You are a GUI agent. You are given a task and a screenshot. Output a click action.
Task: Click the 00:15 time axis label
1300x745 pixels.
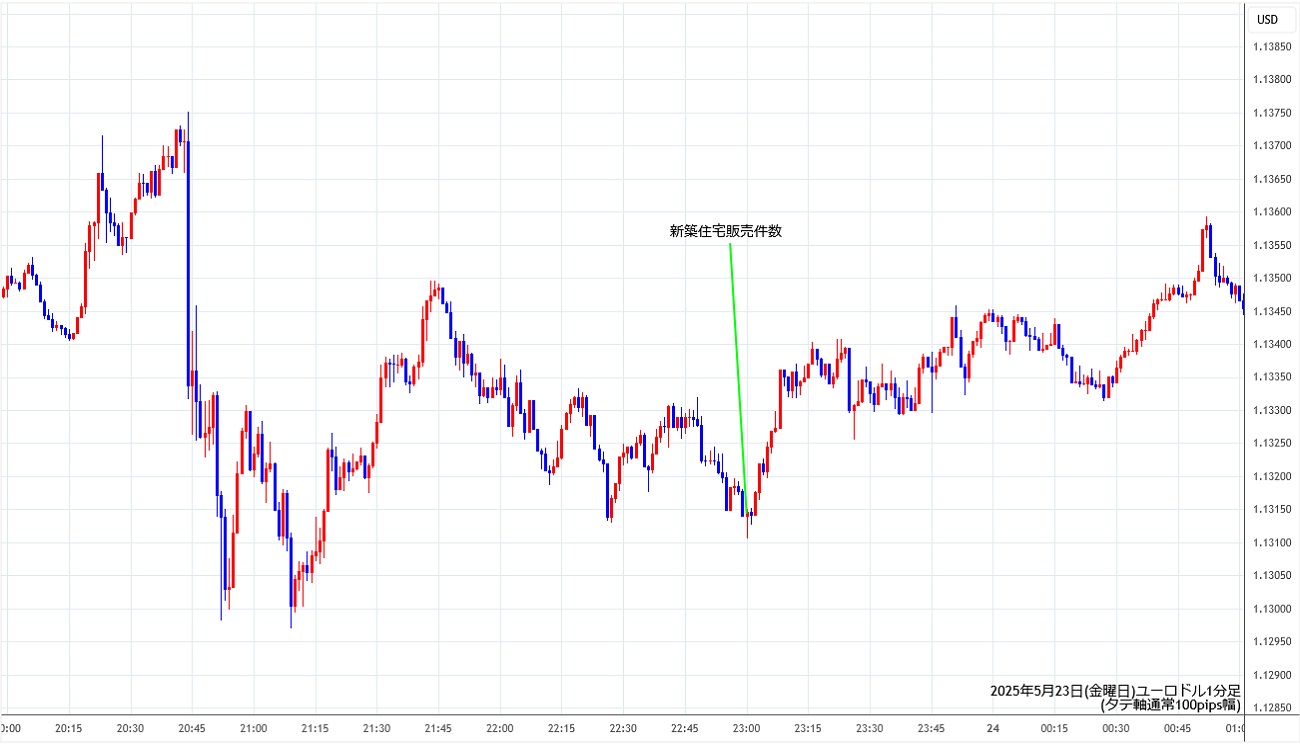click(x=1055, y=729)
